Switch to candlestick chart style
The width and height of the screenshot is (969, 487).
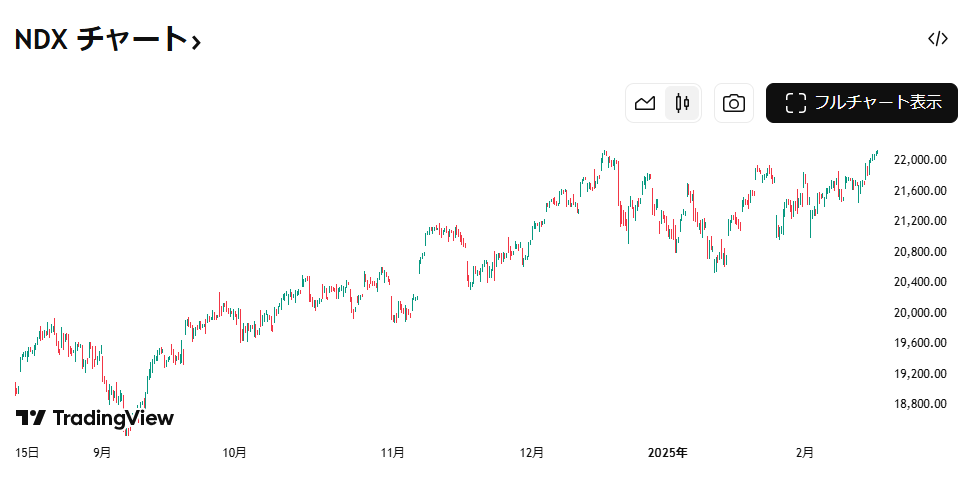[x=682, y=103]
